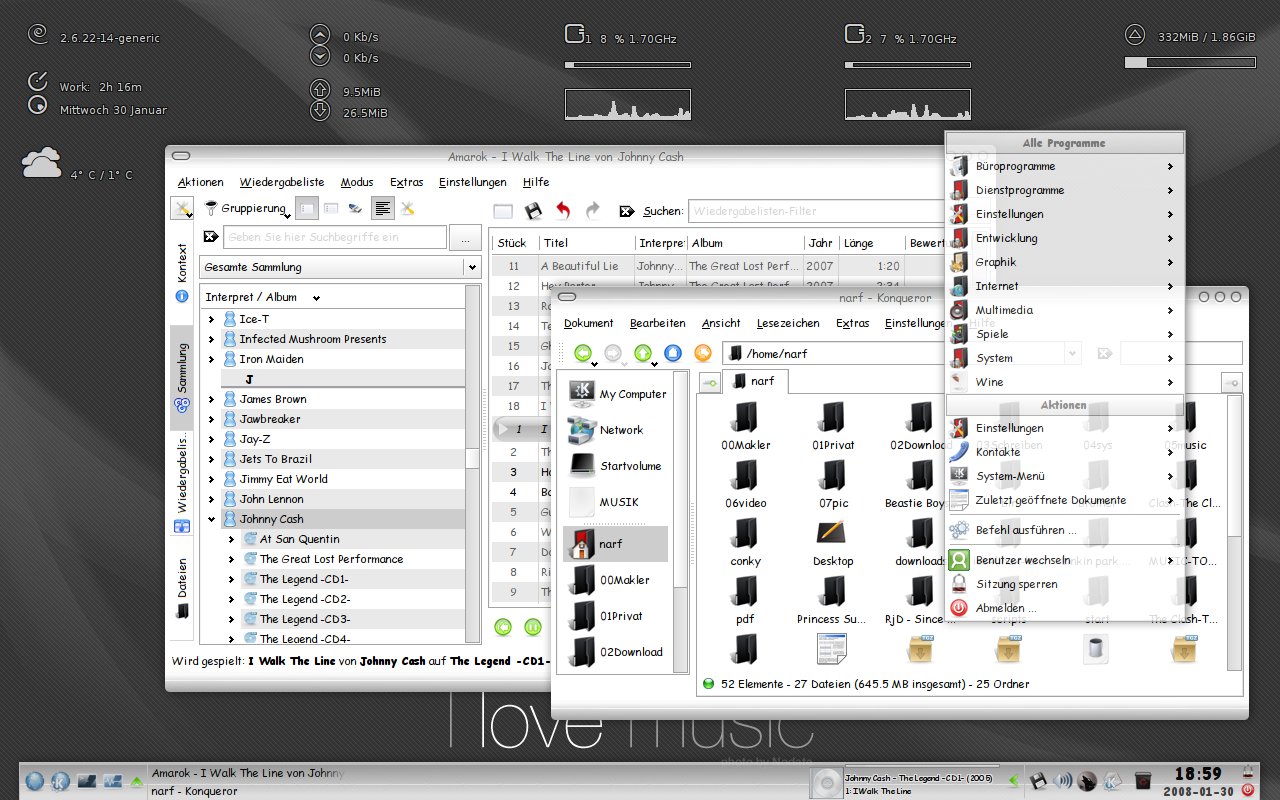Image resolution: width=1280 pixels, height=800 pixels.
Task: Click the Interpret / Album header arrow
Action: (x=316, y=298)
